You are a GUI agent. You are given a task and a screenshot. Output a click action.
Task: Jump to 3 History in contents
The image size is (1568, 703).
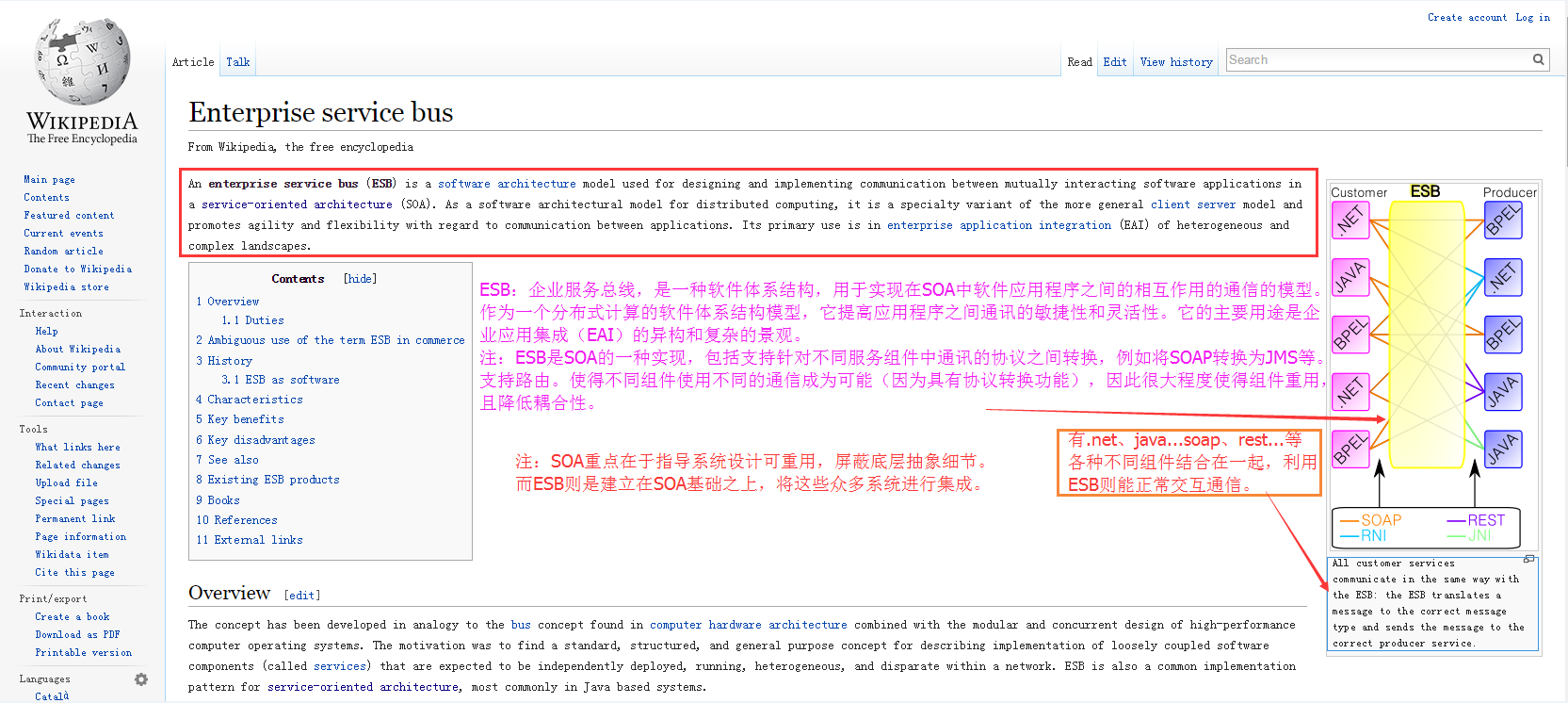224,361
